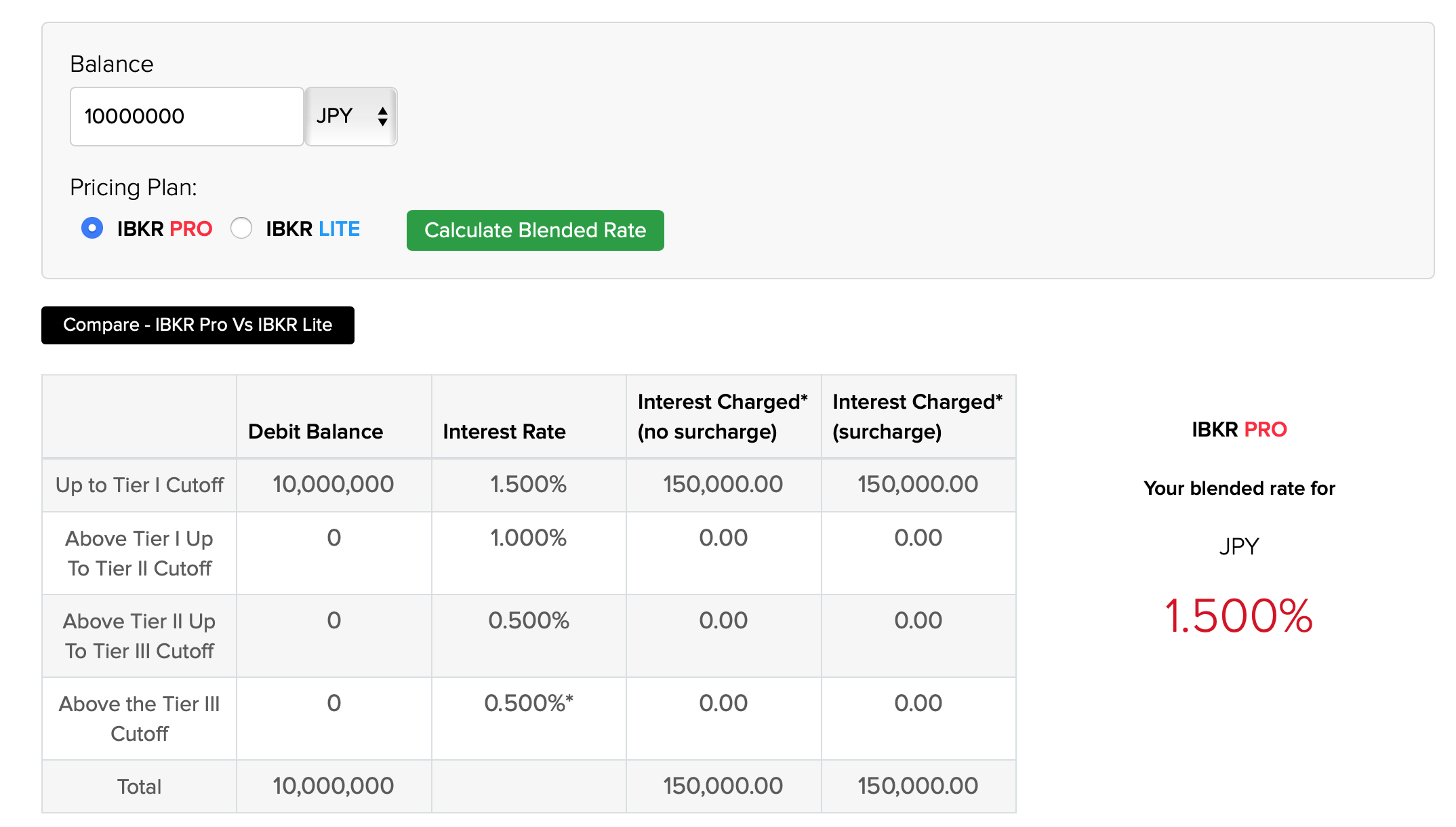Click the Up to Tier I Cutoff row label

click(x=140, y=485)
